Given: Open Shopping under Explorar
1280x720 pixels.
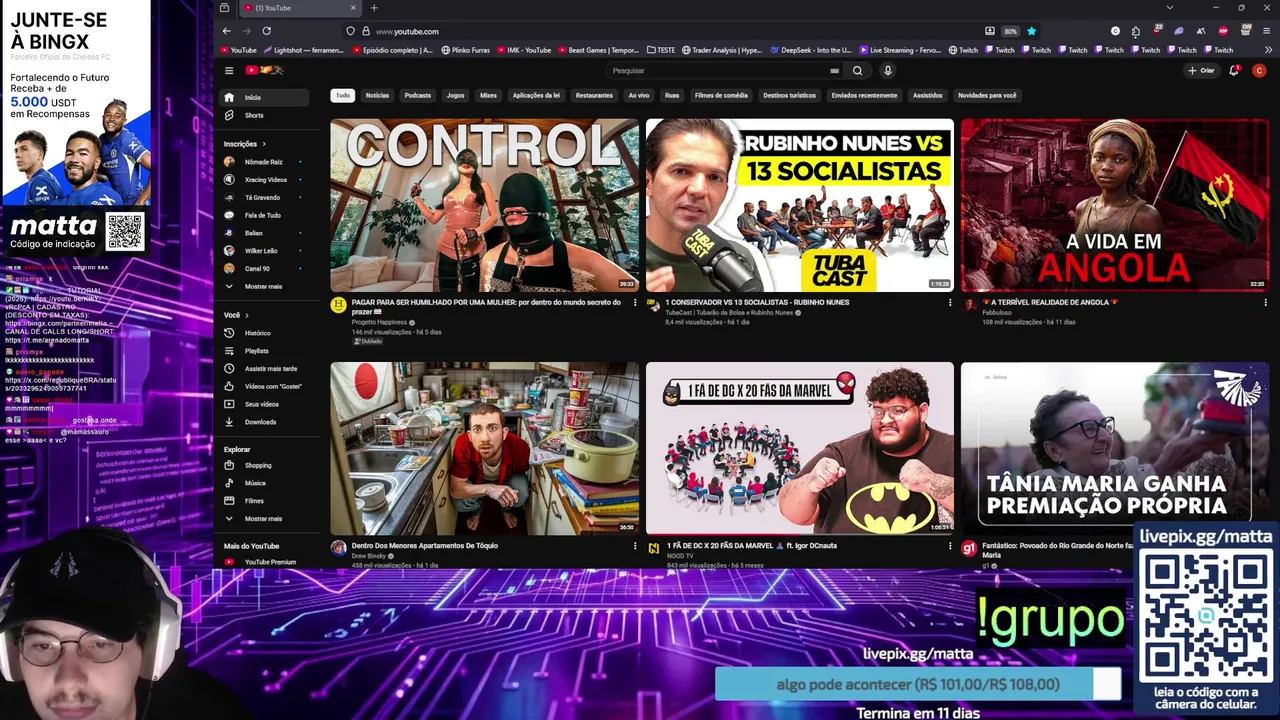Looking at the screenshot, I should 264,465.
